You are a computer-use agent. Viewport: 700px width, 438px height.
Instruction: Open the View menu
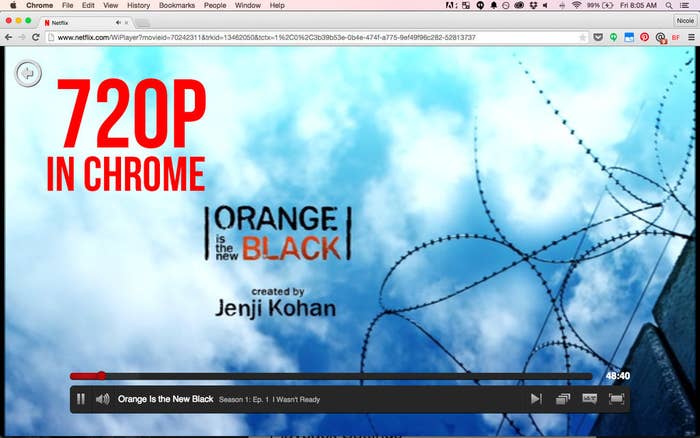(x=110, y=5)
